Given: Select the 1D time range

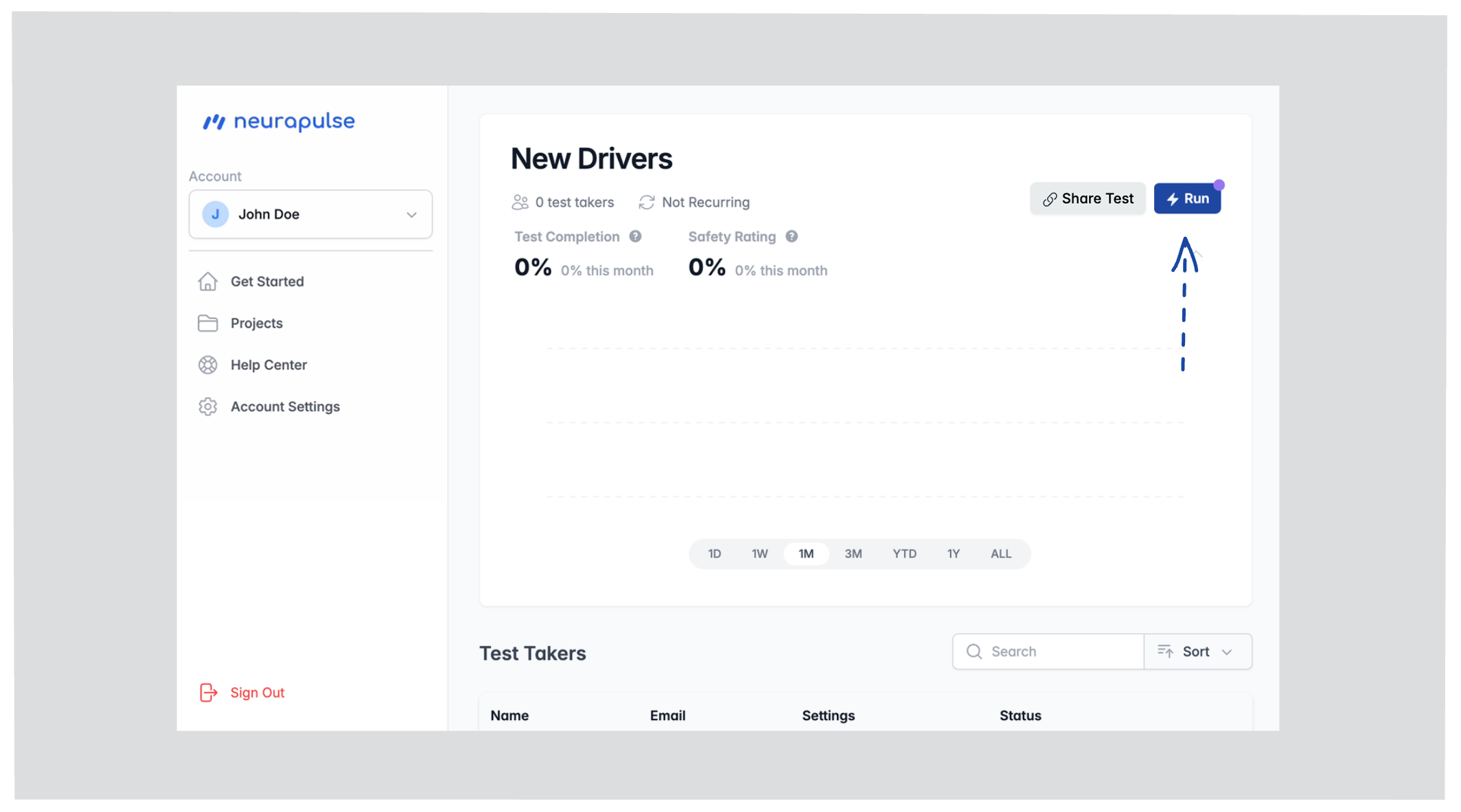Looking at the screenshot, I should point(715,554).
